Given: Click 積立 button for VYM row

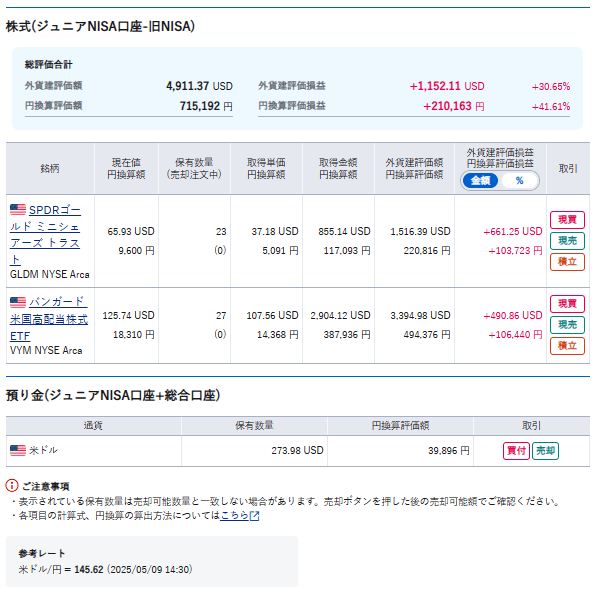Looking at the screenshot, I should (x=567, y=346).
